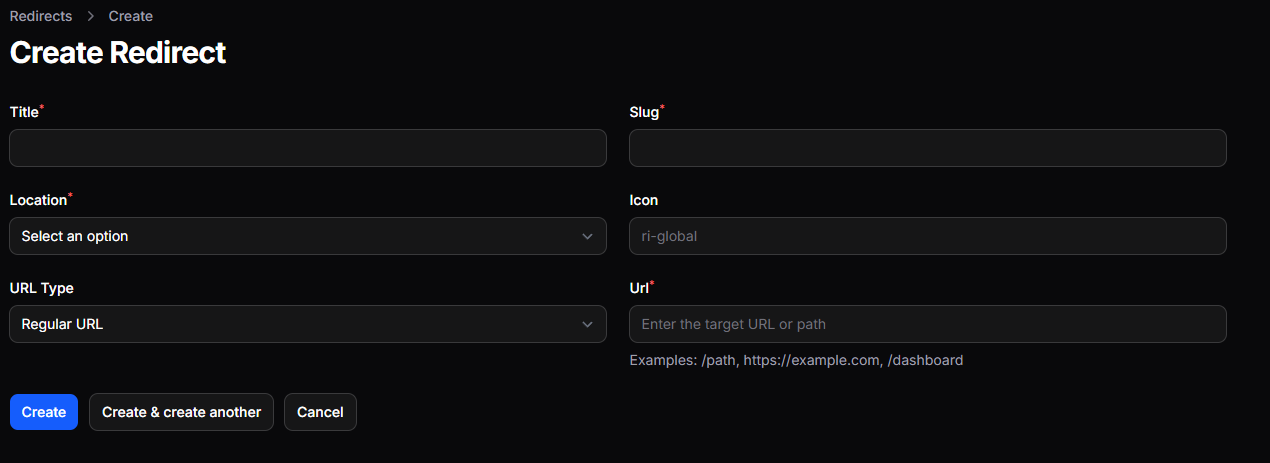Click the URL Type field label

(x=41, y=288)
